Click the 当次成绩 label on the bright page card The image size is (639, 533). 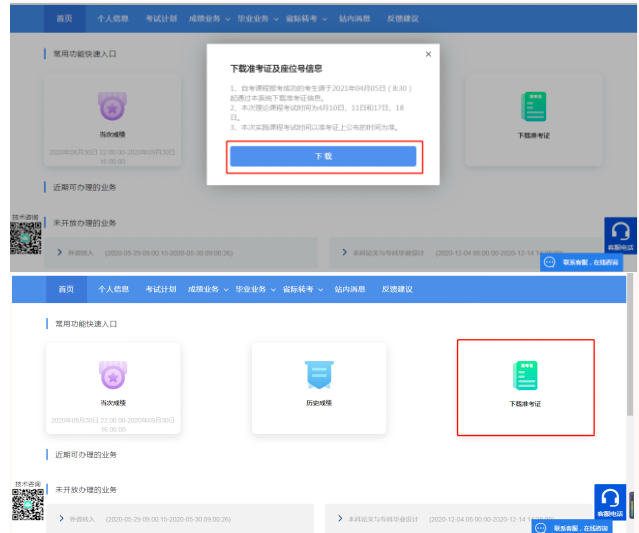pyautogui.click(x=113, y=403)
